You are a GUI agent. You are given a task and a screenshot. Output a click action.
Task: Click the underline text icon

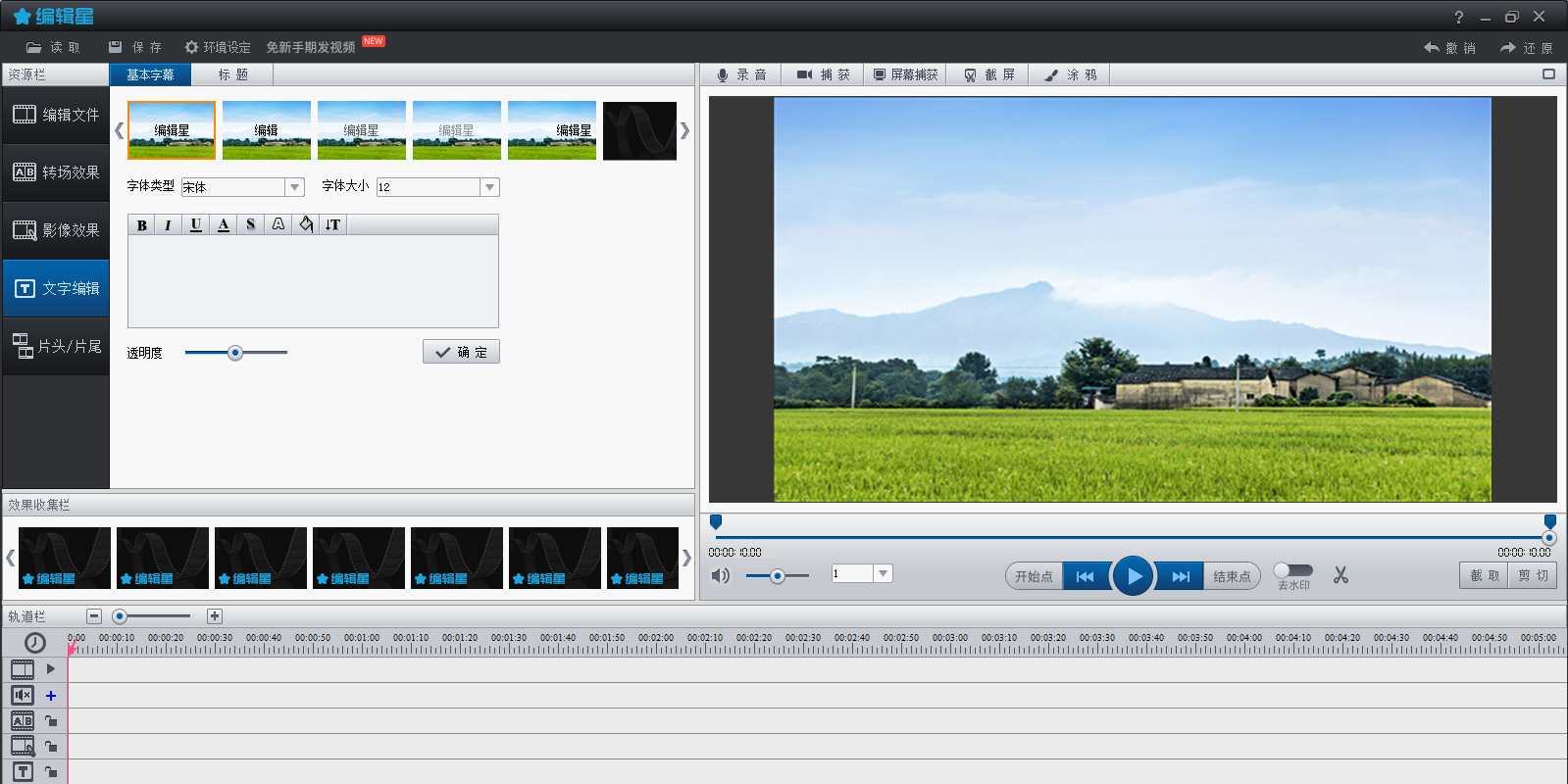pyautogui.click(x=196, y=224)
